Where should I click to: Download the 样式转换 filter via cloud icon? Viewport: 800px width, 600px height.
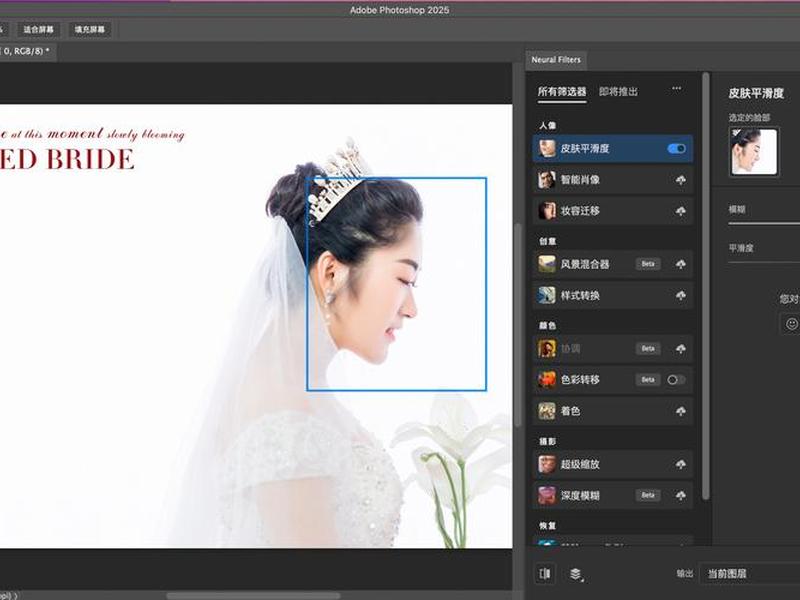click(681, 295)
